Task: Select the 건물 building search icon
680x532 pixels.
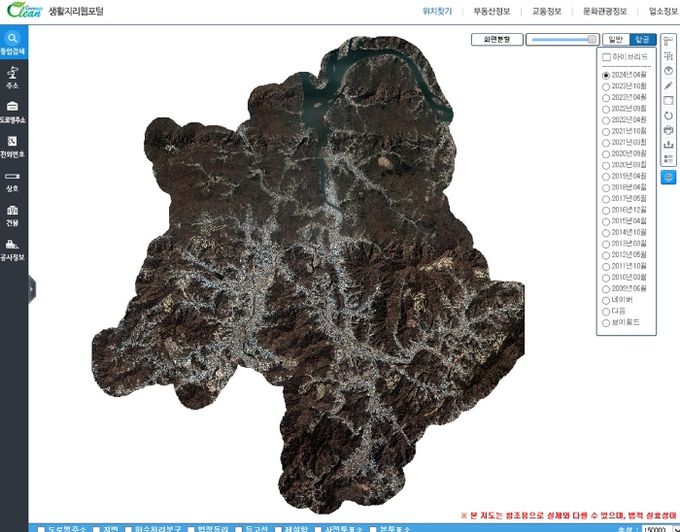Action: pos(13,215)
